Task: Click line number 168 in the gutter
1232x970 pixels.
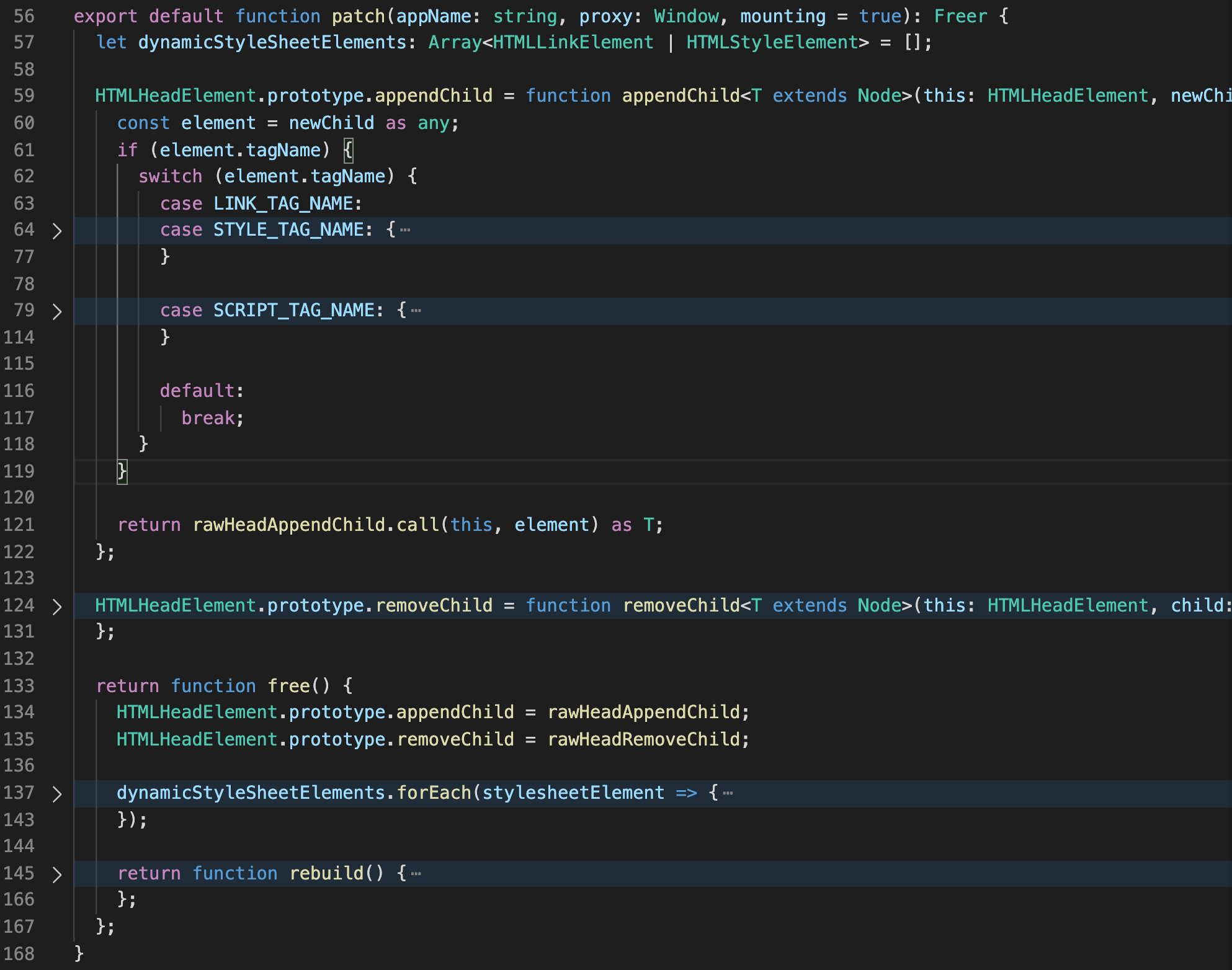Action: [19, 954]
